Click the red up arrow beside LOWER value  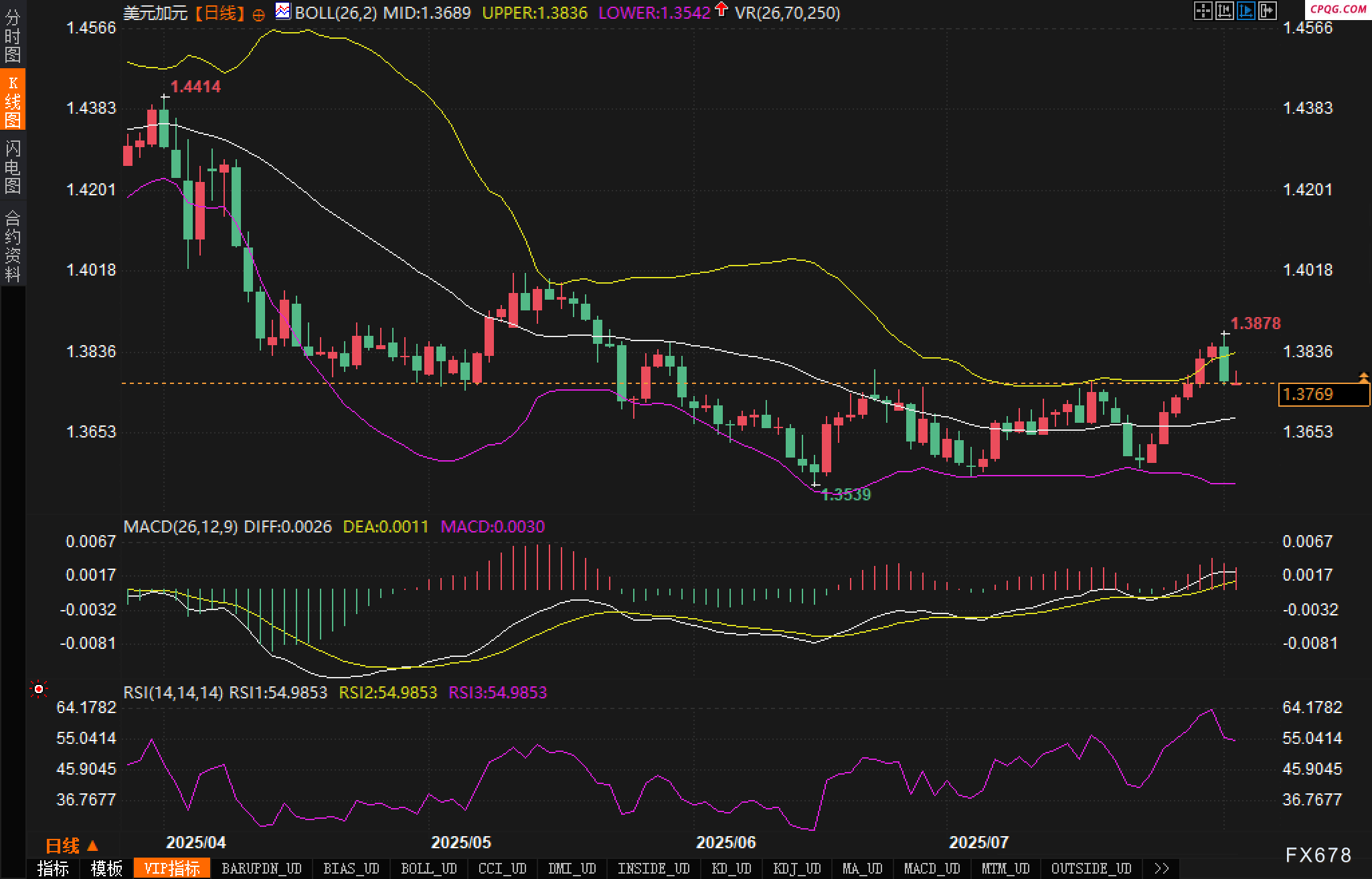(x=721, y=9)
